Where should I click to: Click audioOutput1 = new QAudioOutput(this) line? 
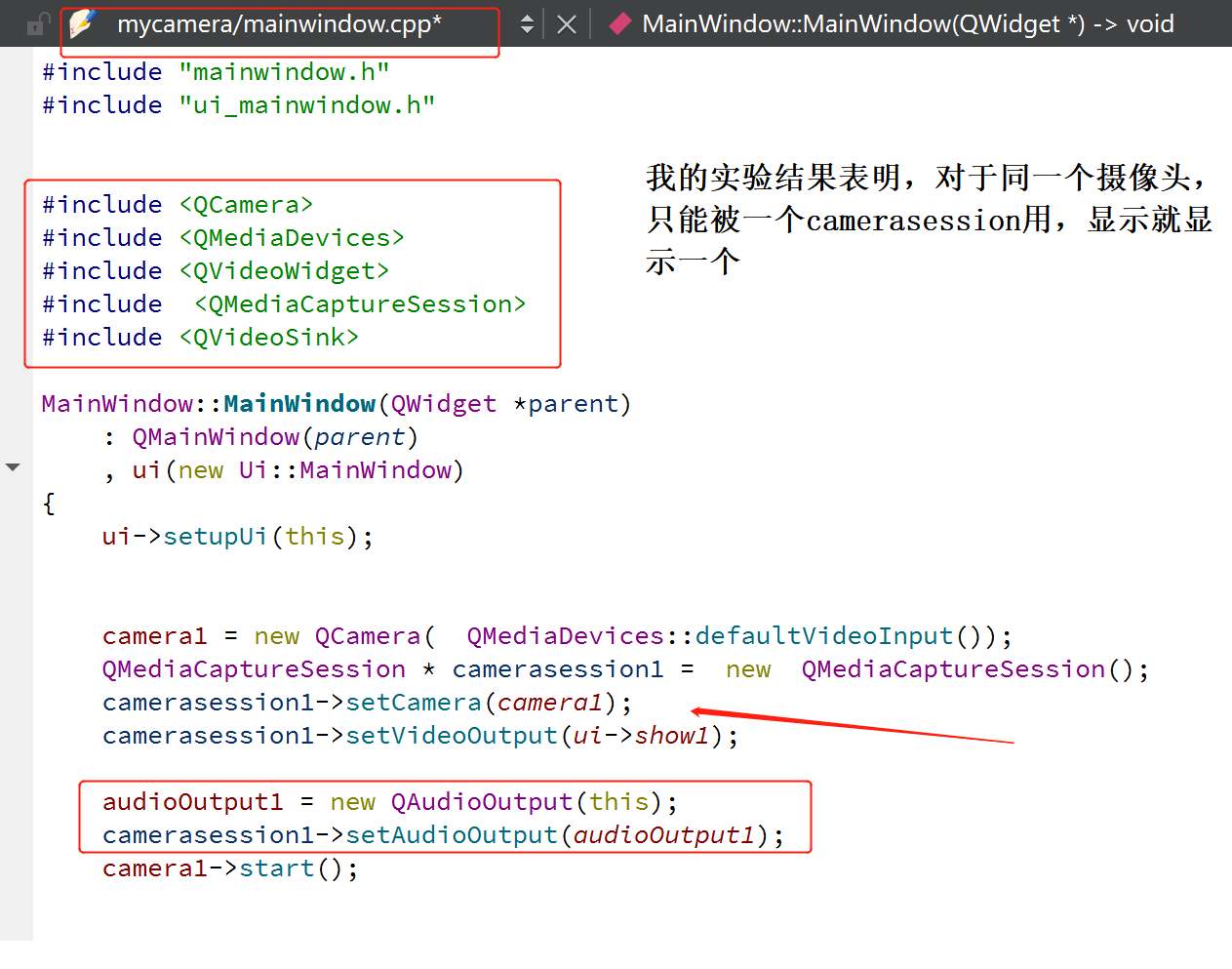390,802
